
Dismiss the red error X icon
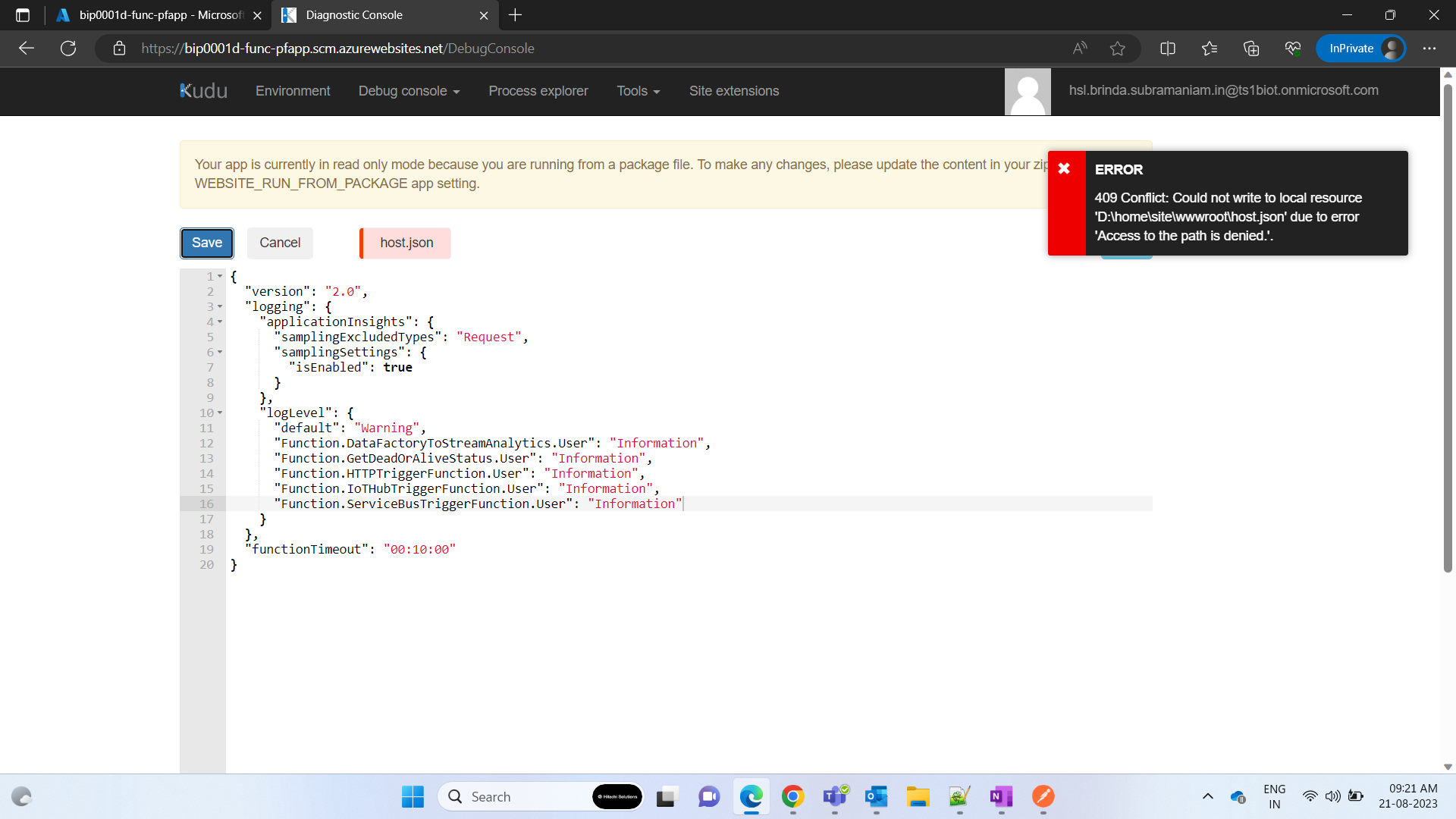[1064, 168]
